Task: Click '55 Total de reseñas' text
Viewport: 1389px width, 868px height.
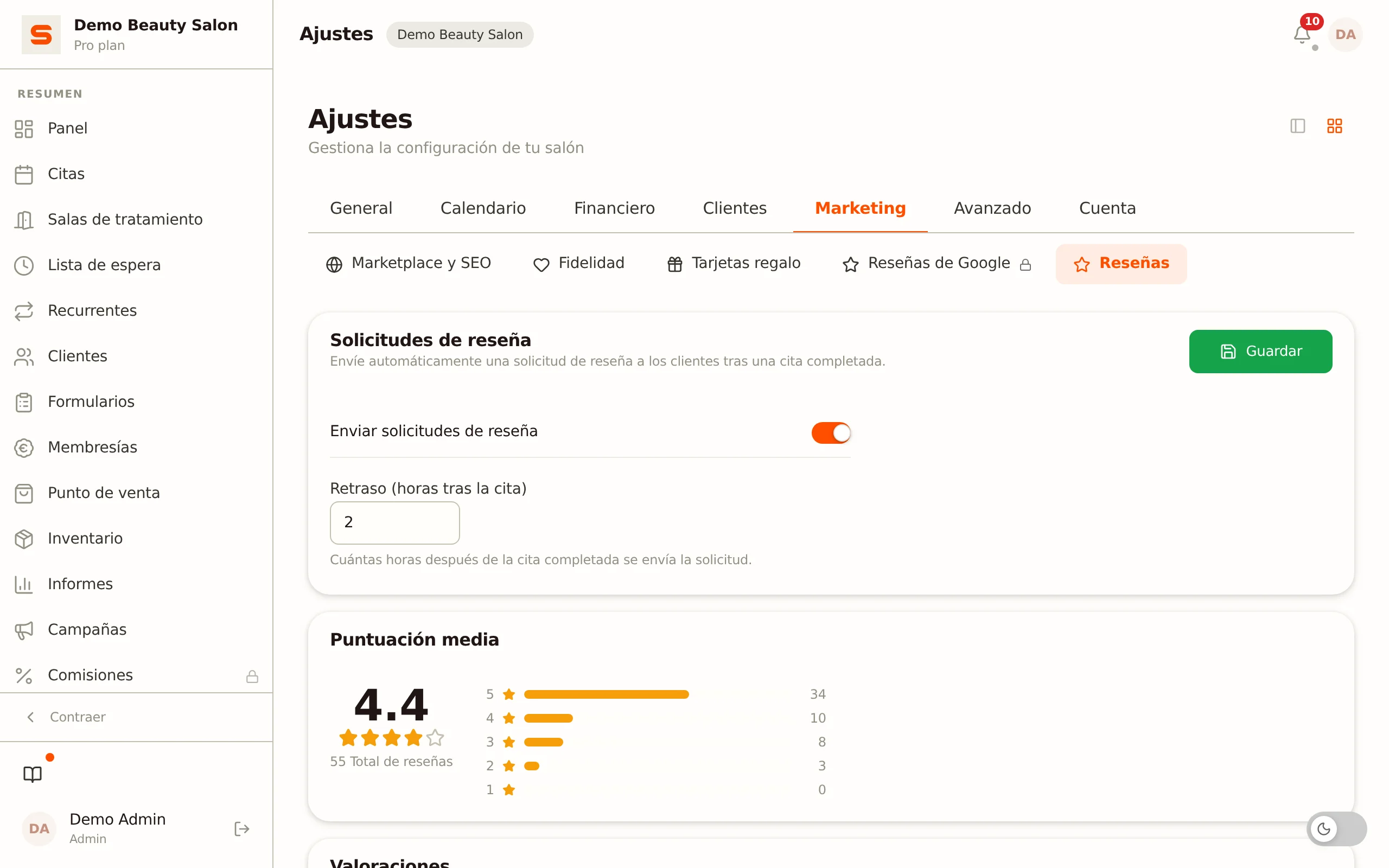Action: click(x=391, y=761)
